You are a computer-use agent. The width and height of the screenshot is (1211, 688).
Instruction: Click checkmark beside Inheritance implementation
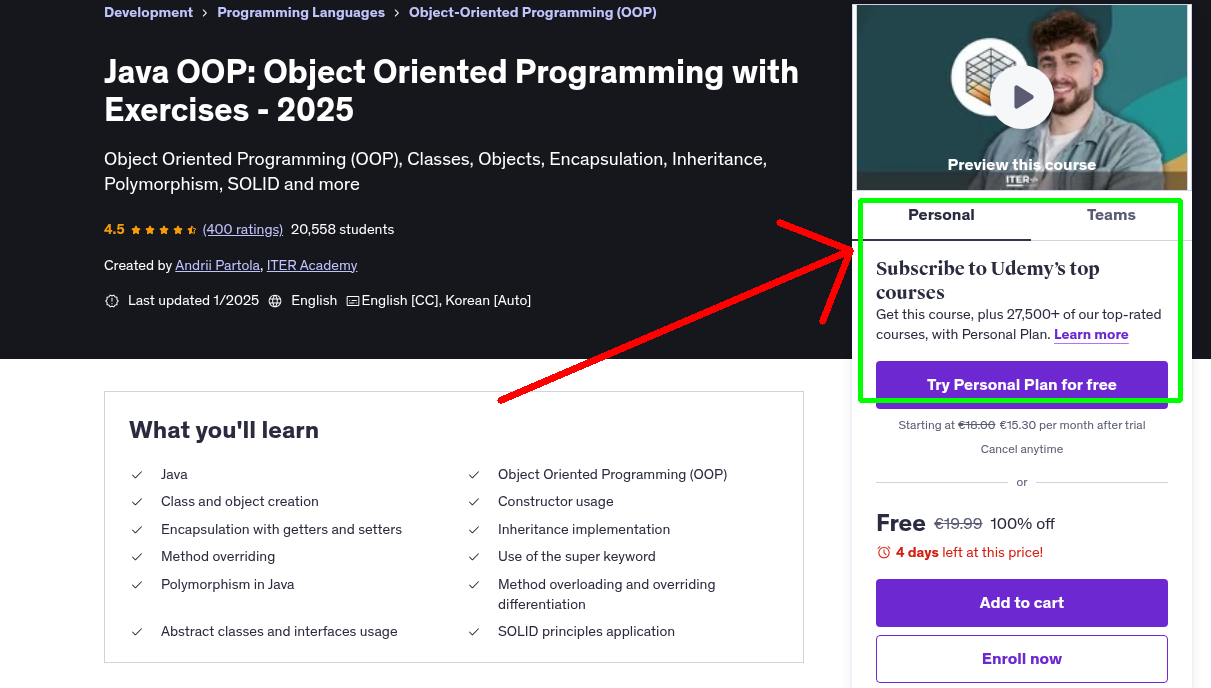474,530
